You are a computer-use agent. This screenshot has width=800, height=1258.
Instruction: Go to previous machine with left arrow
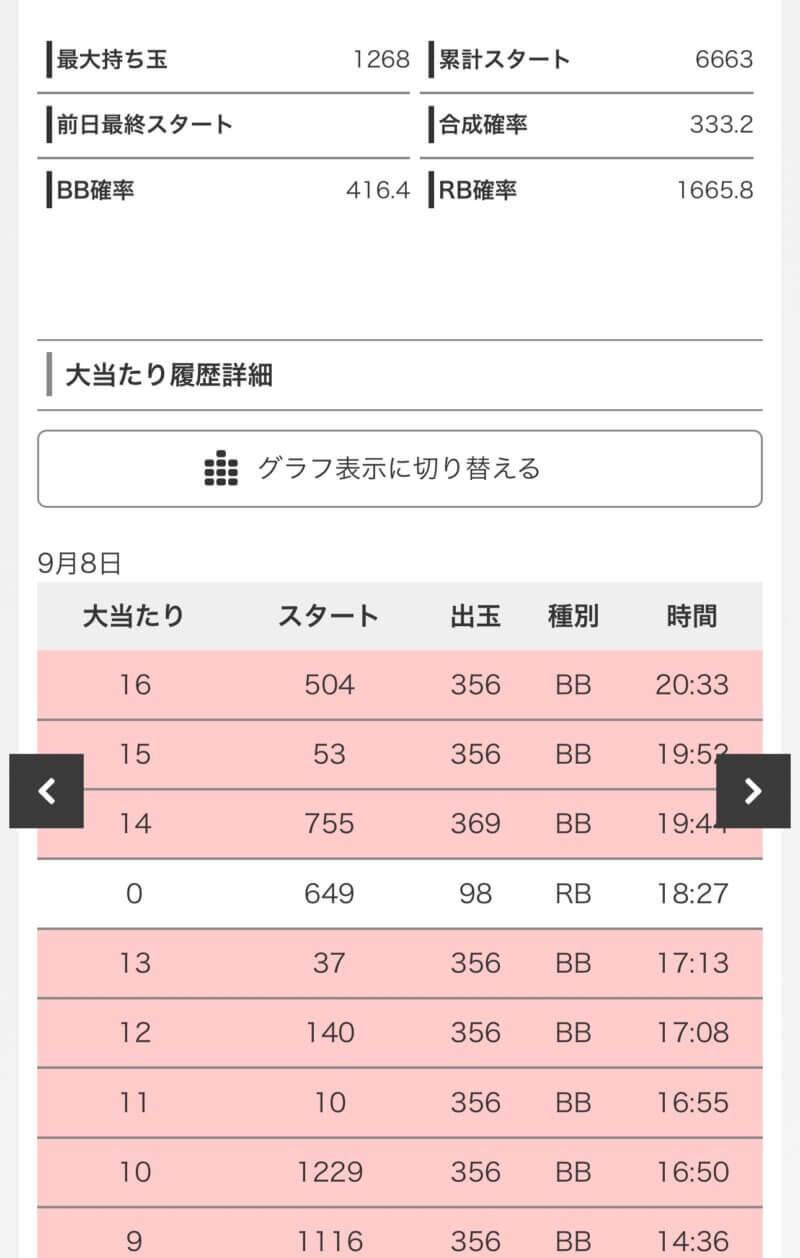[x=46, y=791]
